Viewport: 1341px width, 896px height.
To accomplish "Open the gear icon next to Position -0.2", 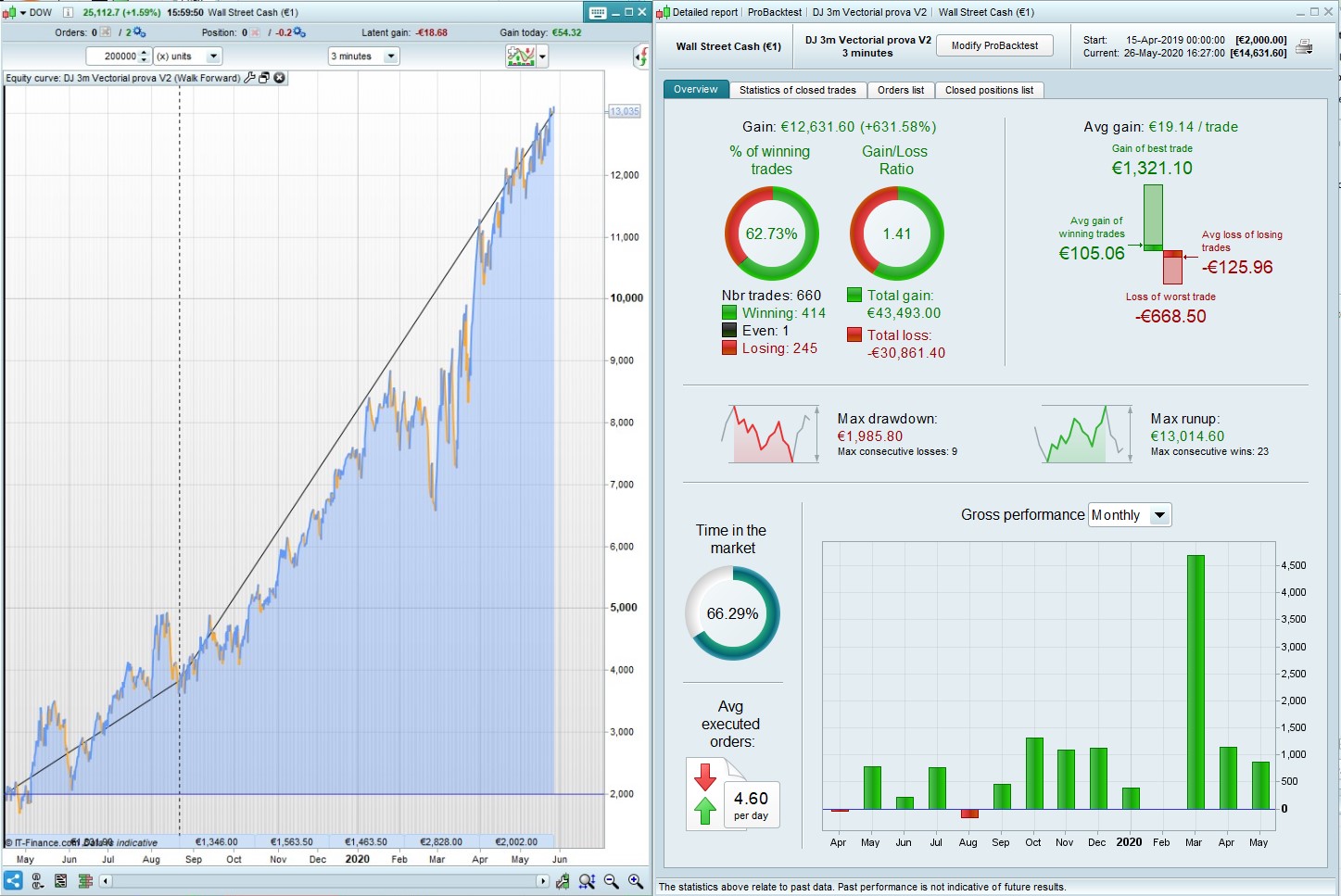I will (x=299, y=32).
